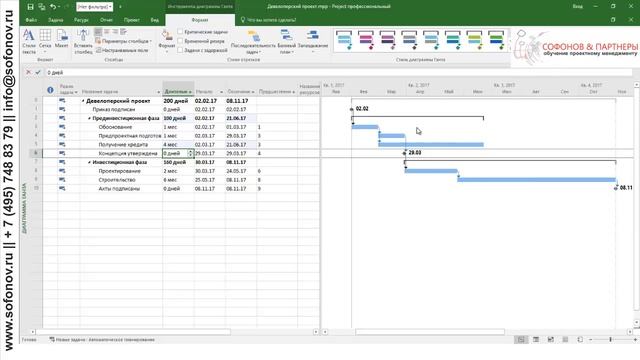Collapse the Девелоперский проект summary task
The height and width of the screenshot is (360, 640).
83,101
